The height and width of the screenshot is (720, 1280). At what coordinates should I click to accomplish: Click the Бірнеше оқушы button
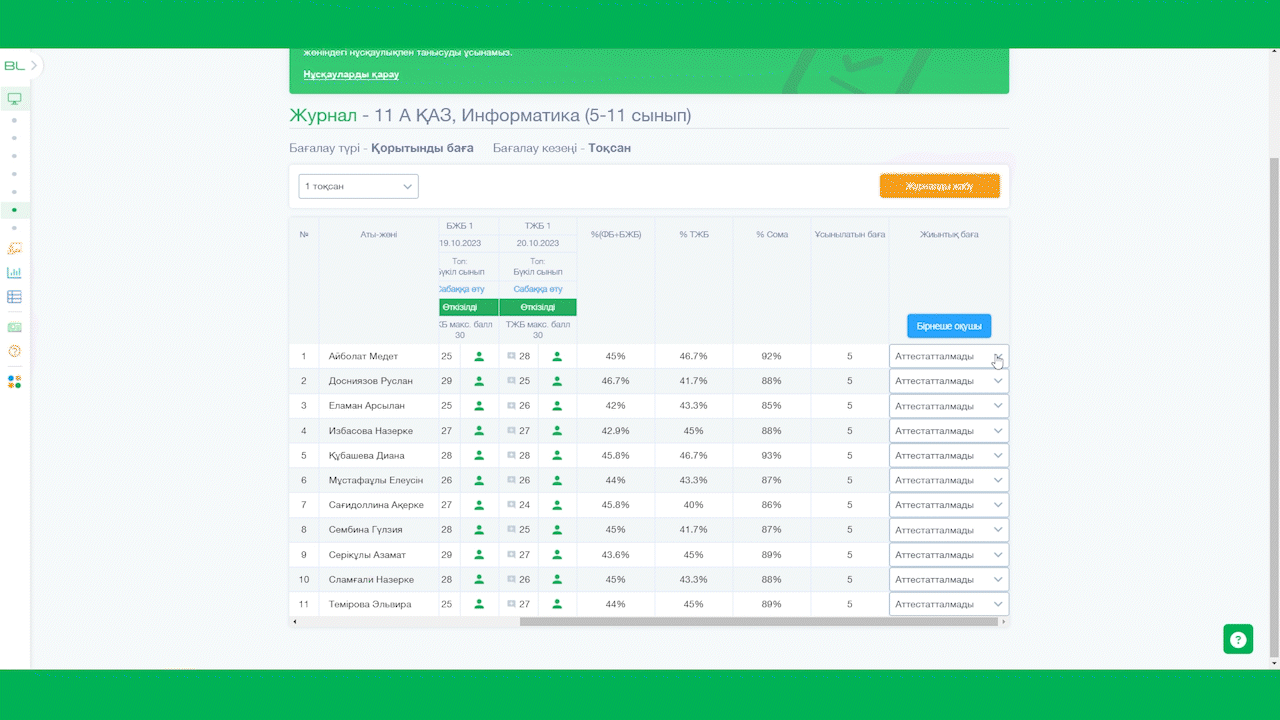[x=949, y=326]
